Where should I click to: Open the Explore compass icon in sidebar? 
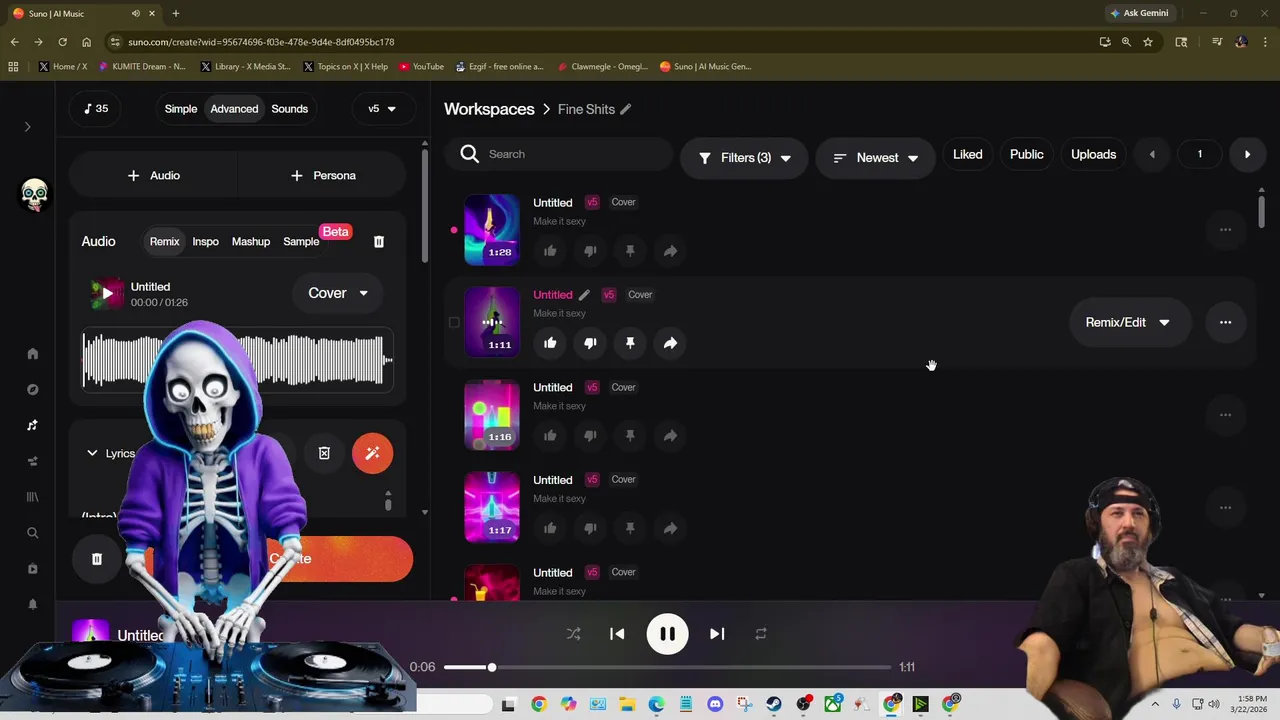point(32,389)
